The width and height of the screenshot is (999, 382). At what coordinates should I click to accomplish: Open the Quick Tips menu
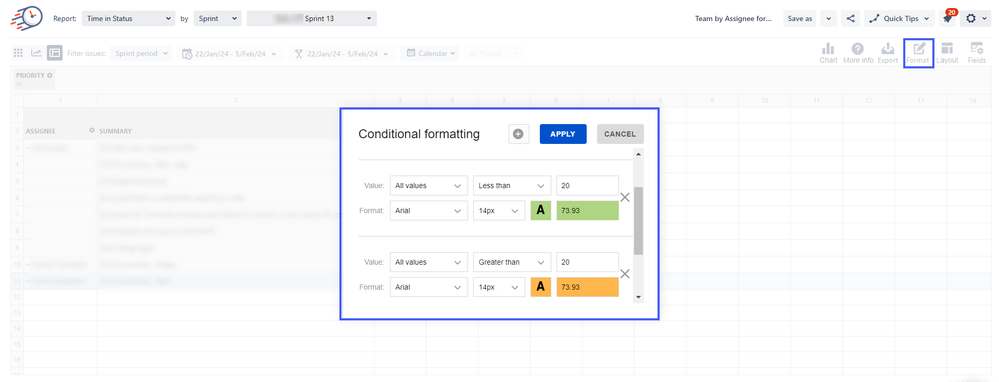(x=899, y=18)
